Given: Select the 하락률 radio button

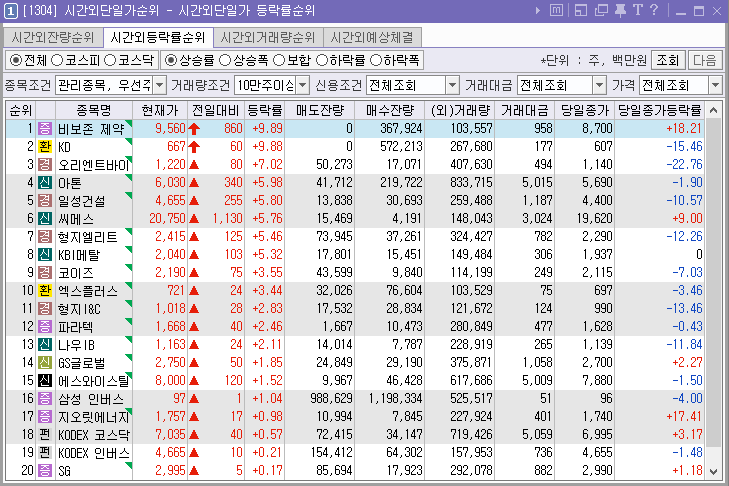Looking at the screenshot, I should [322, 60].
